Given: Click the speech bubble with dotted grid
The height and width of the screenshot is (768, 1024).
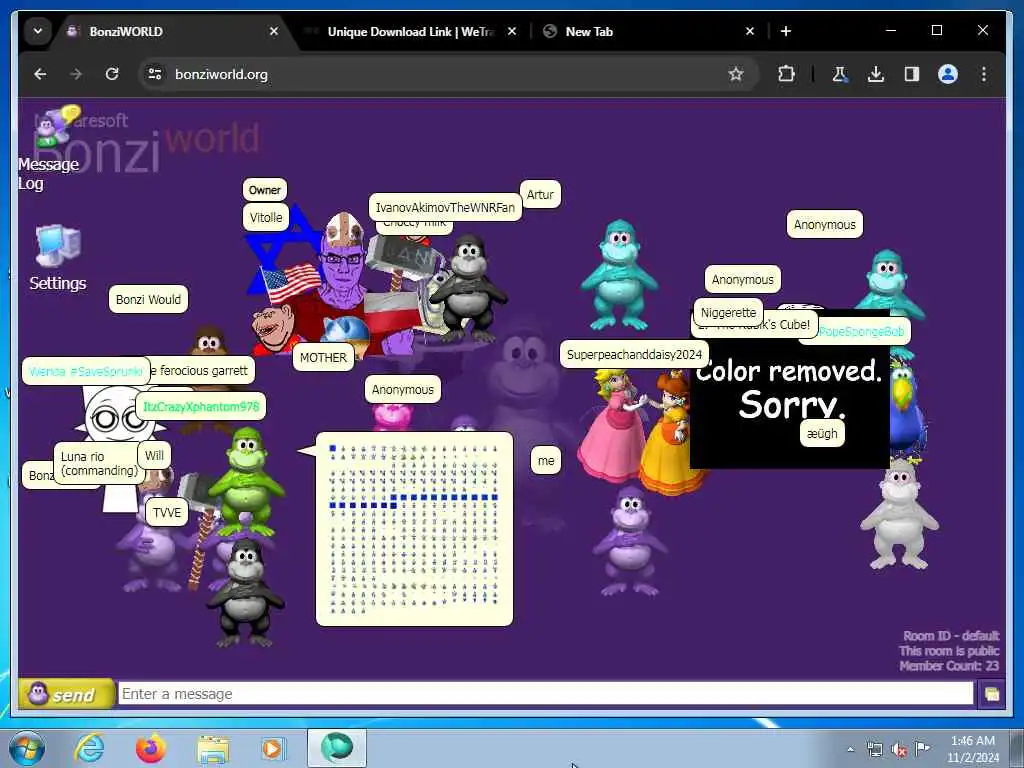Looking at the screenshot, I should (x=414, y=529).
